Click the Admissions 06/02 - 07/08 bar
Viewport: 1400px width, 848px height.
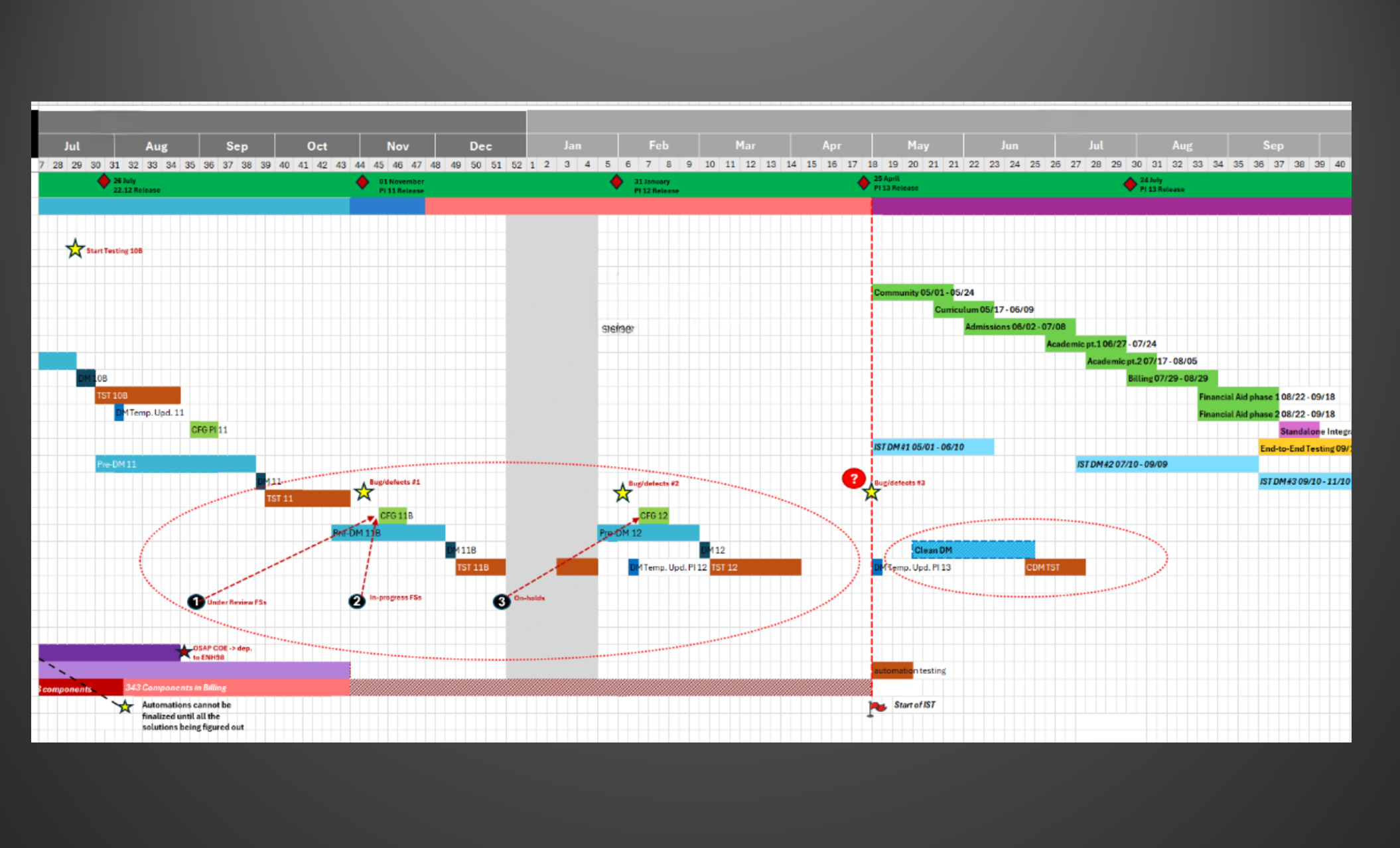(x=1020, y=326)
